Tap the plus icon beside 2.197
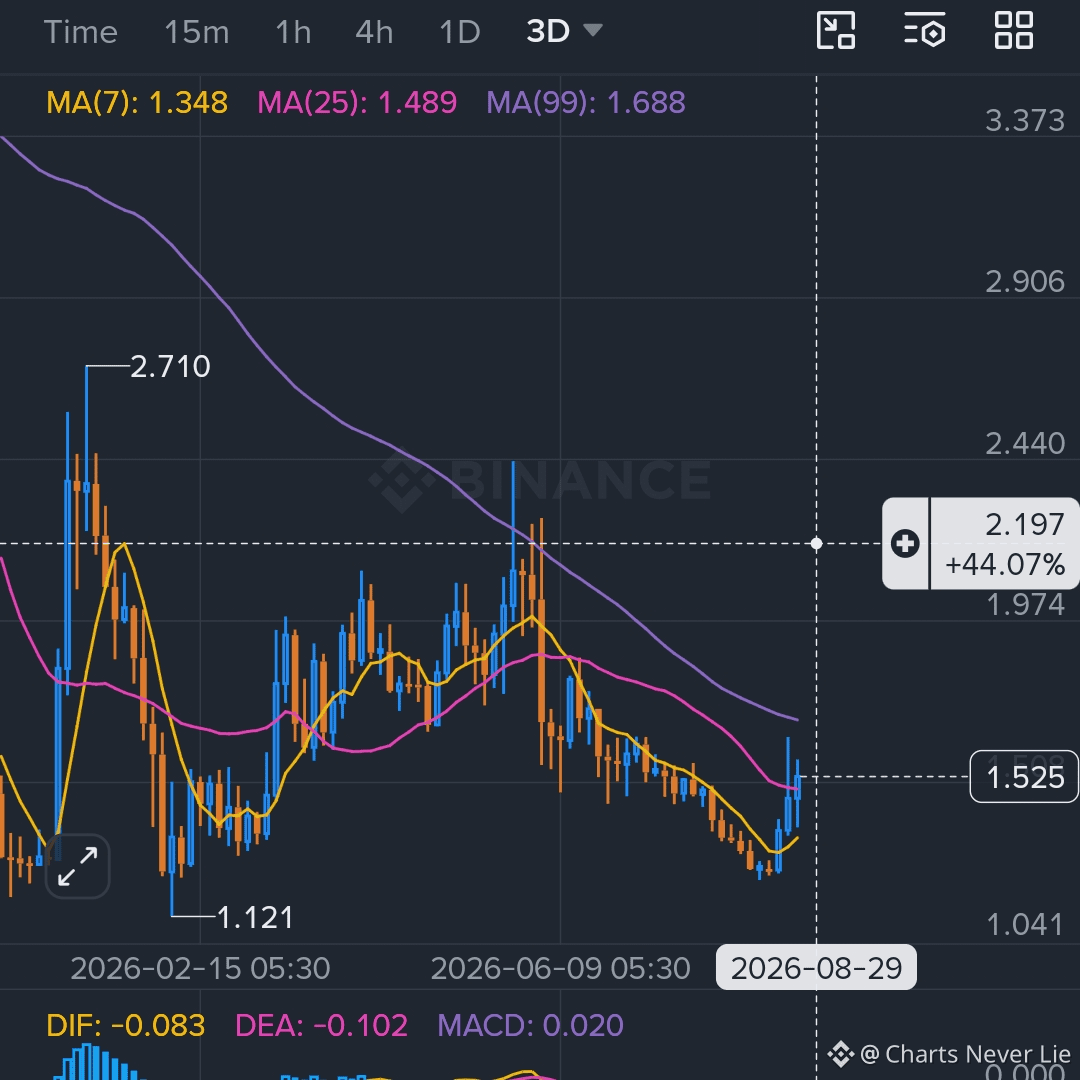Screen dimensions: 1080x1080 [x=905, y=543]
